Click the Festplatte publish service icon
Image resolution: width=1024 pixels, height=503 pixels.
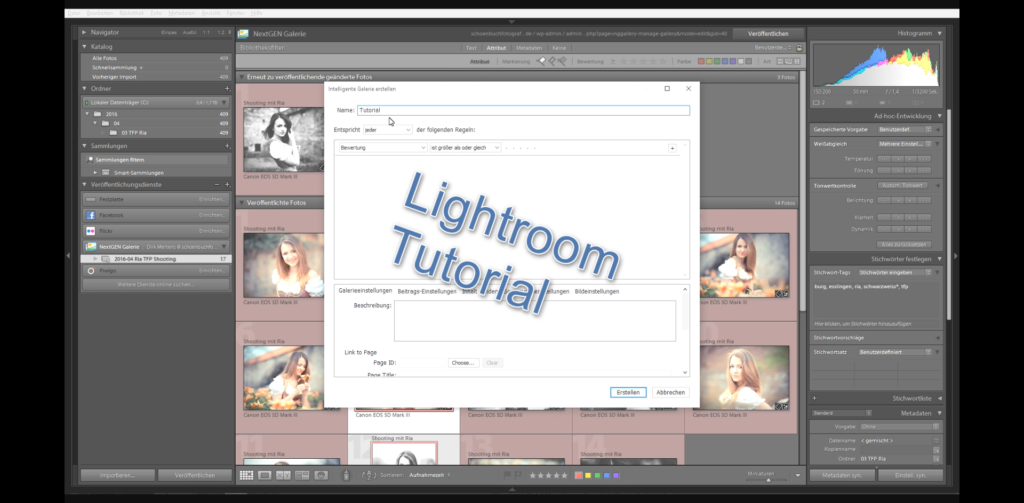tap(91, 199)
